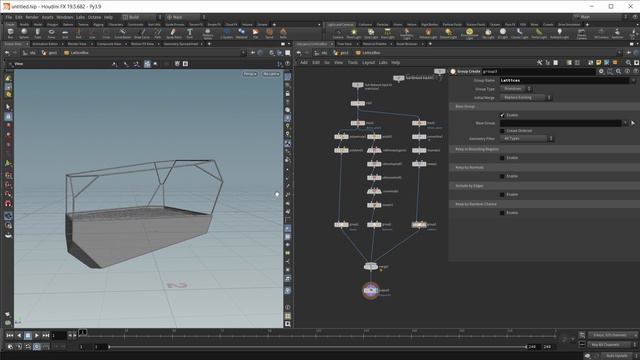The image size is (640, 360).
Task: Open the Geometry Filter dropdown
Action: click(527, 139)
